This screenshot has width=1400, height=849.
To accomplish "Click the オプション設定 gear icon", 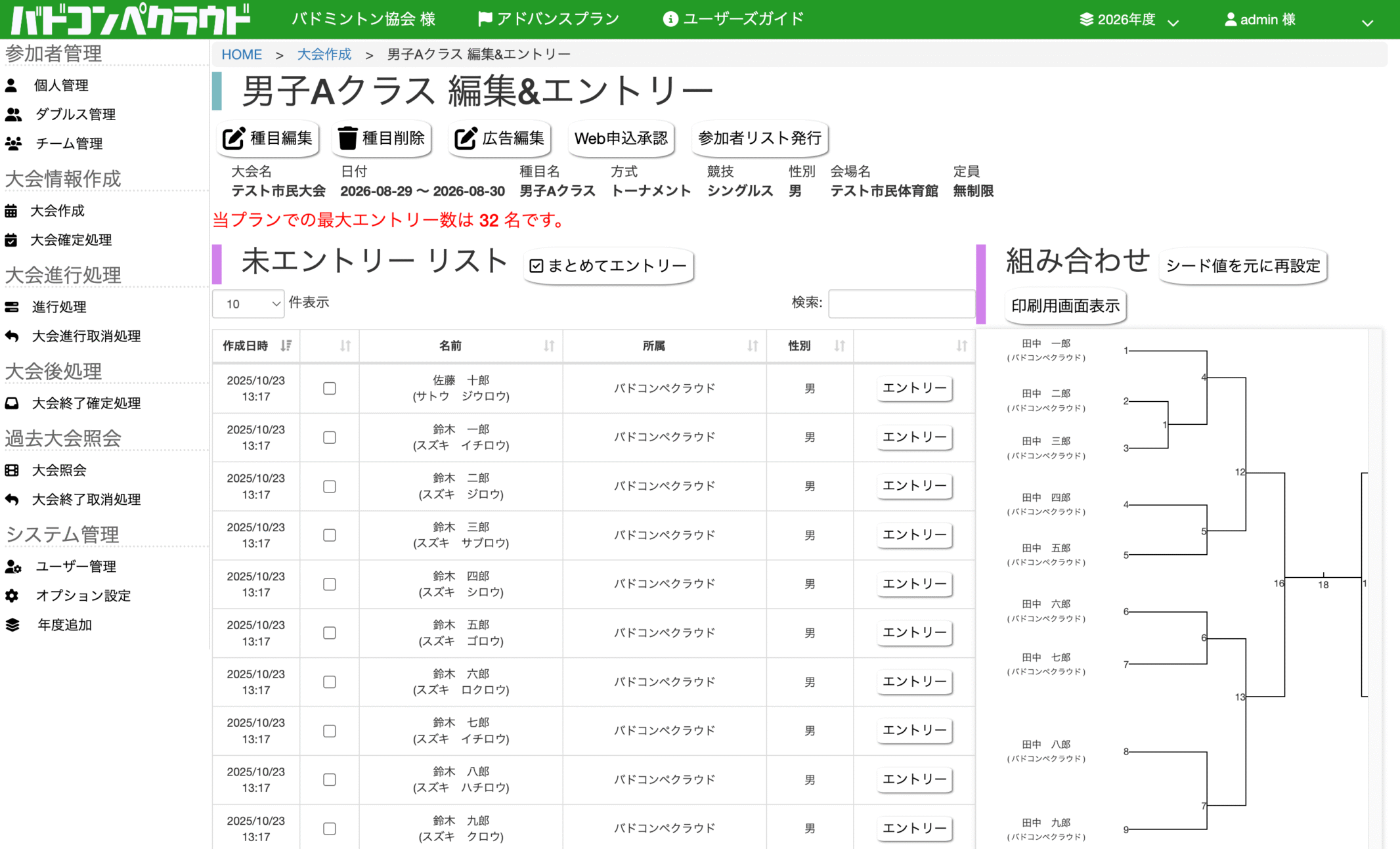I will click(12, 596).
